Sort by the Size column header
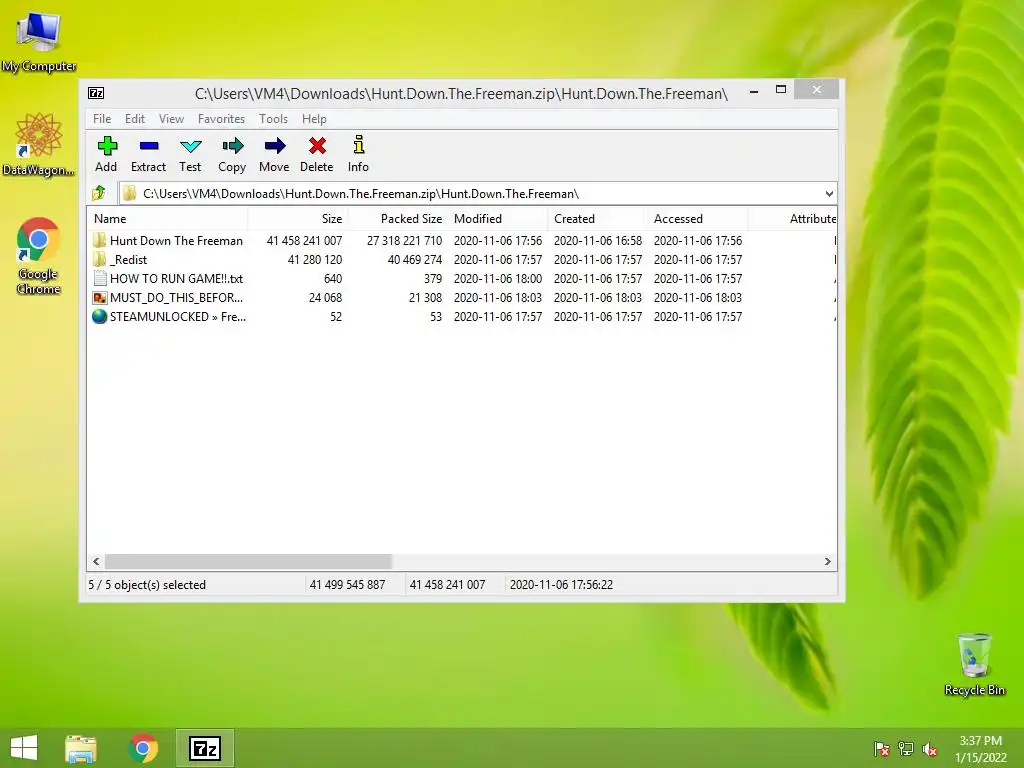Screen dimensions: 1024x768 [298, 219]
